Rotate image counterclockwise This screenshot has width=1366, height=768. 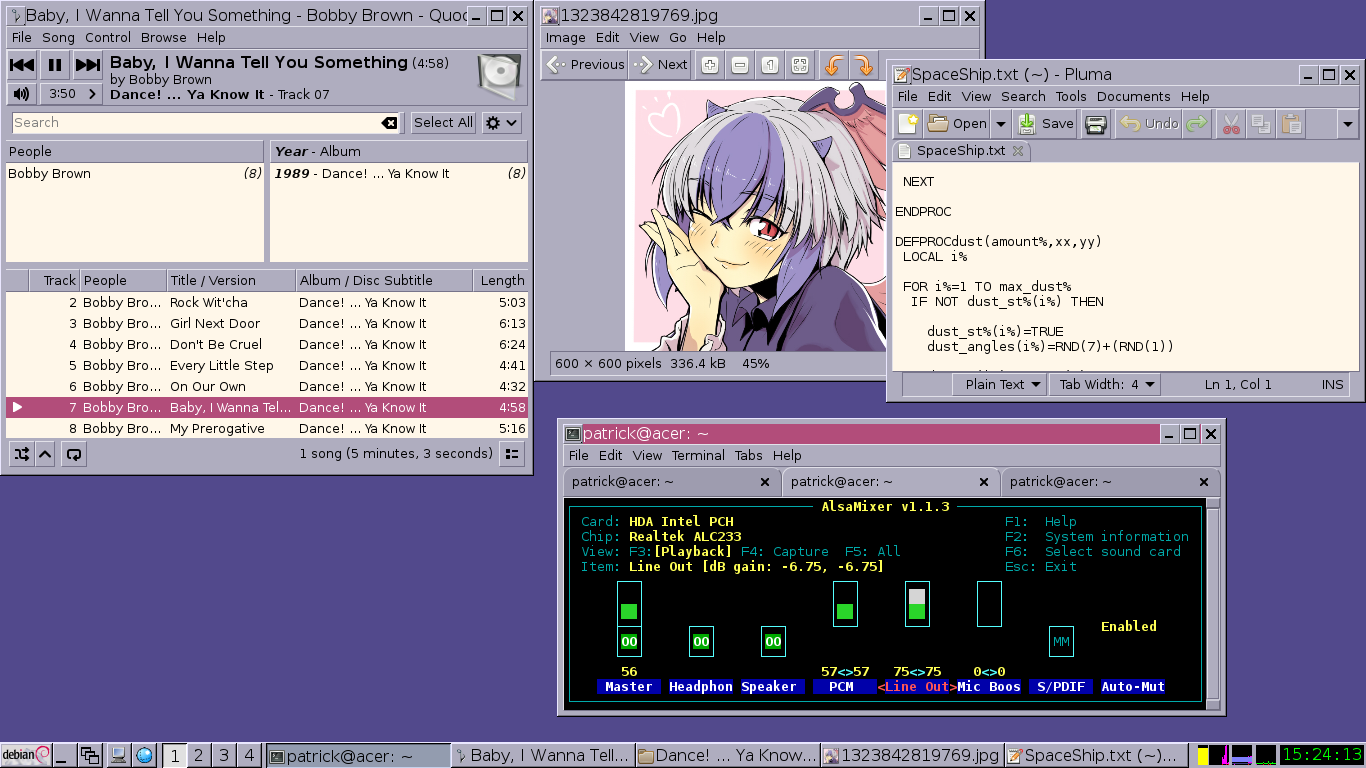pos(833,64)
